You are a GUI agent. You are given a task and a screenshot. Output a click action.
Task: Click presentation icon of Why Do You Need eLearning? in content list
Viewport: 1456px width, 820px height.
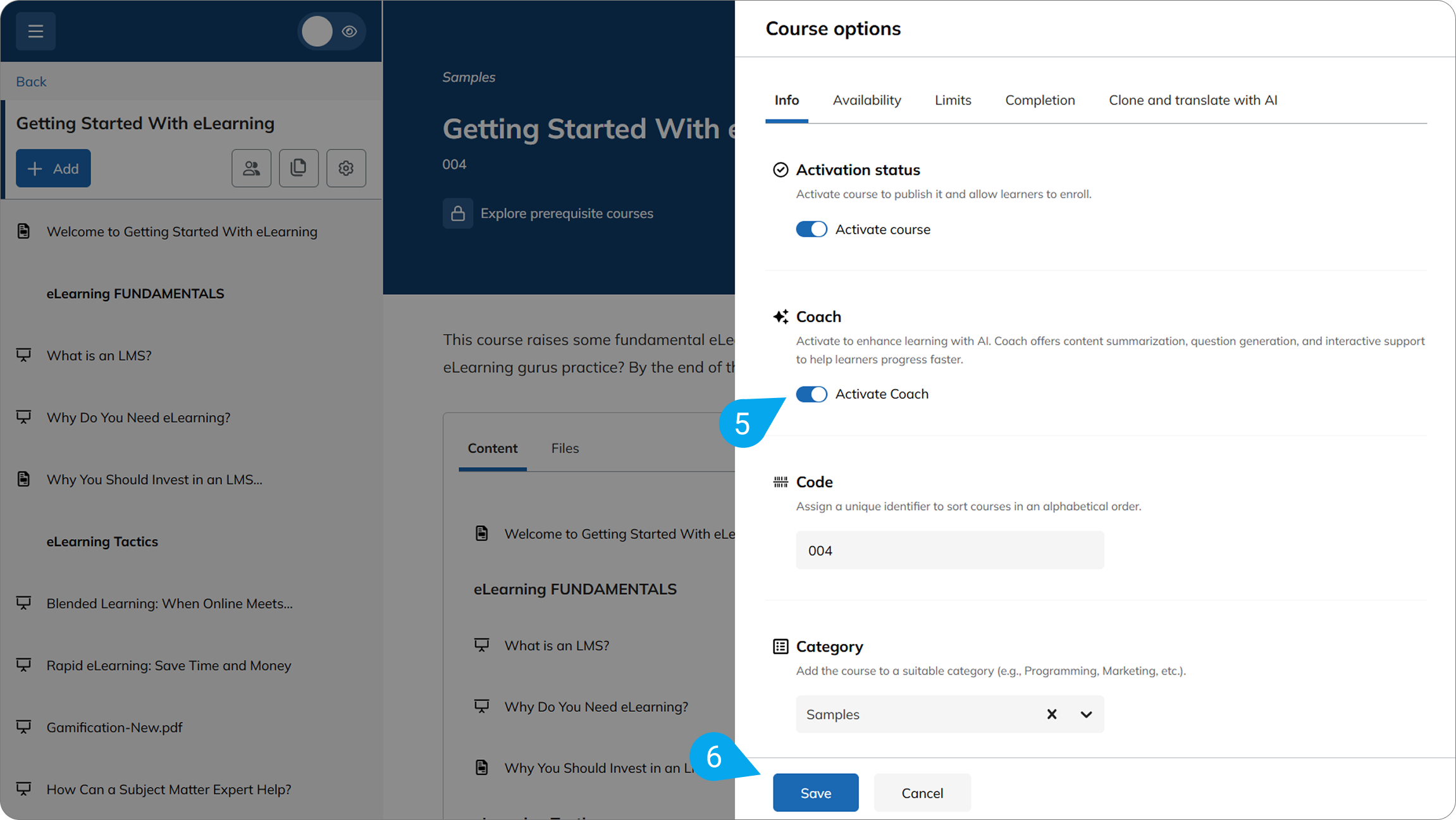coord(482,707)
